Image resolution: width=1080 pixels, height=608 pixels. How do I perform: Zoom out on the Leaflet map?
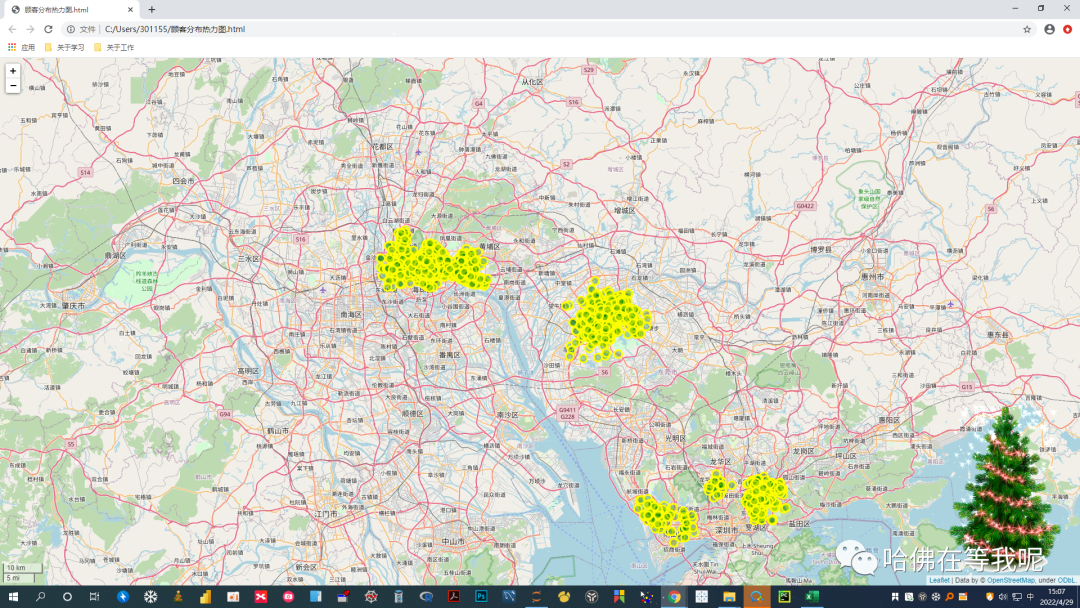pyautogui.click(x=12, y=86)
